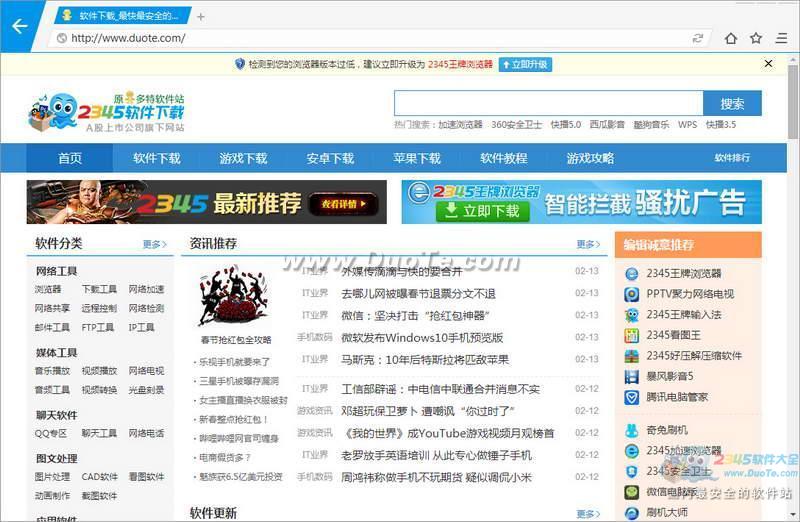Click the 搜索 search button

point(732,104)
